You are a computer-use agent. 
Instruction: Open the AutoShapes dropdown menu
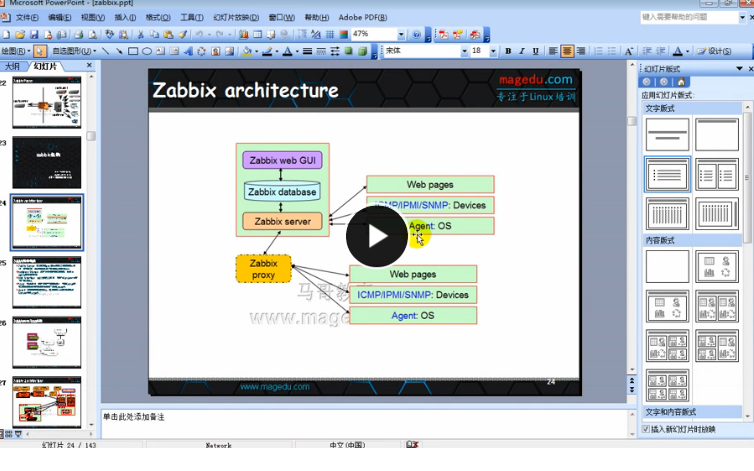pos(74,51)
